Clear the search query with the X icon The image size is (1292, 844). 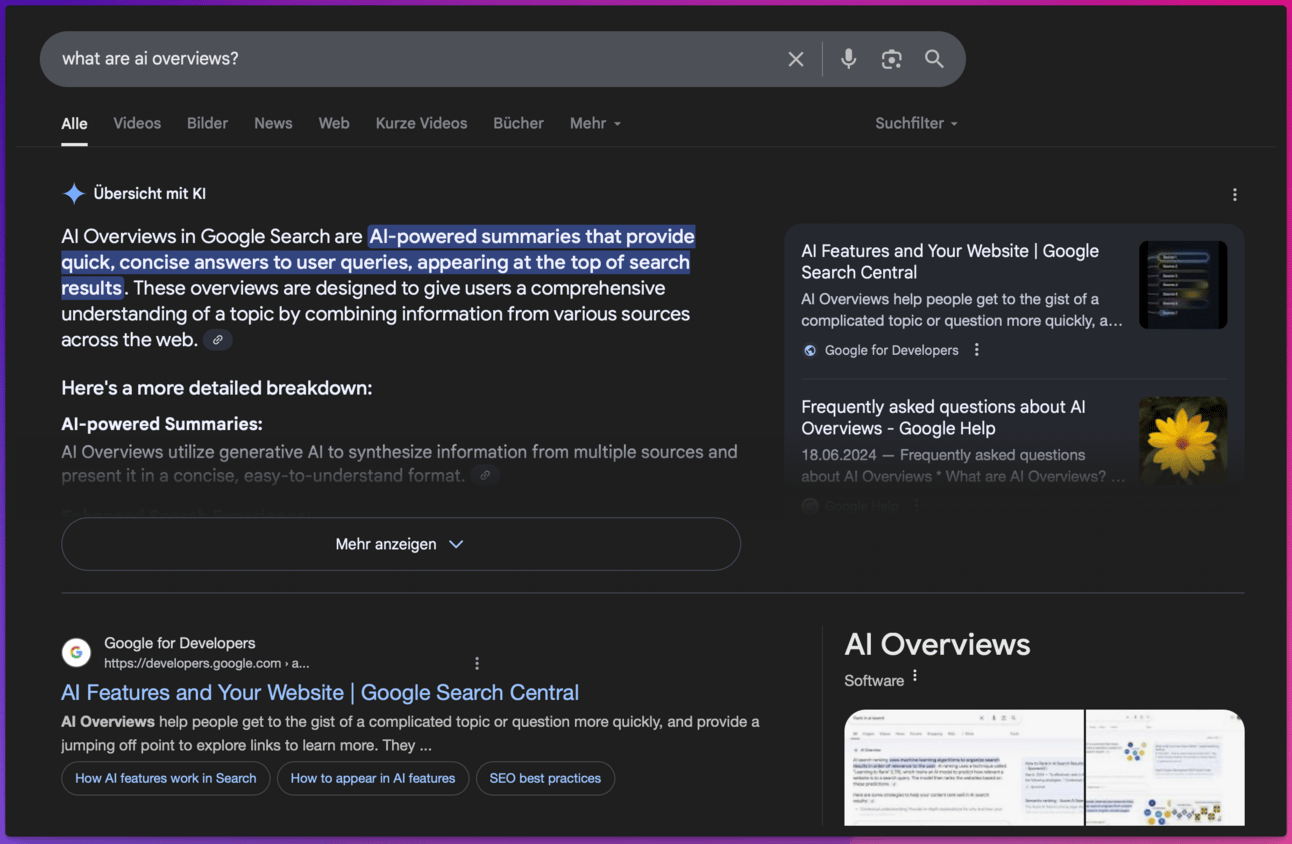pyautogui.click(x=796, y=59)
